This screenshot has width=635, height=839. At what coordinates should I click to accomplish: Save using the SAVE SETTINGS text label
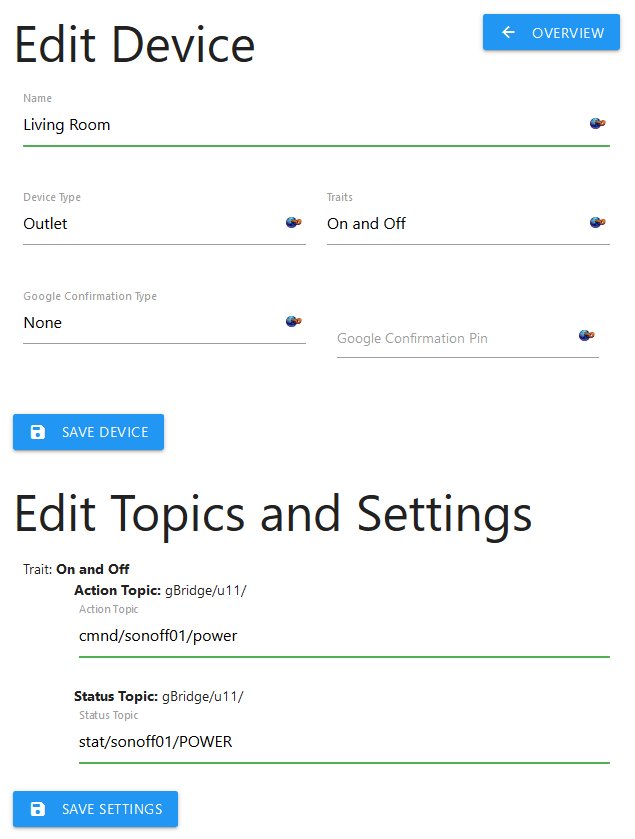tap(112, 809)
